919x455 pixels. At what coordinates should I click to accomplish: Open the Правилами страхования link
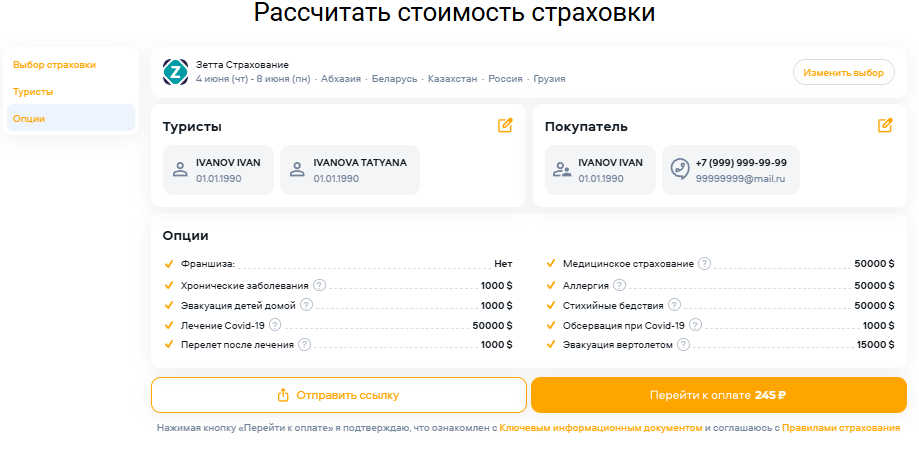(840, 428)
